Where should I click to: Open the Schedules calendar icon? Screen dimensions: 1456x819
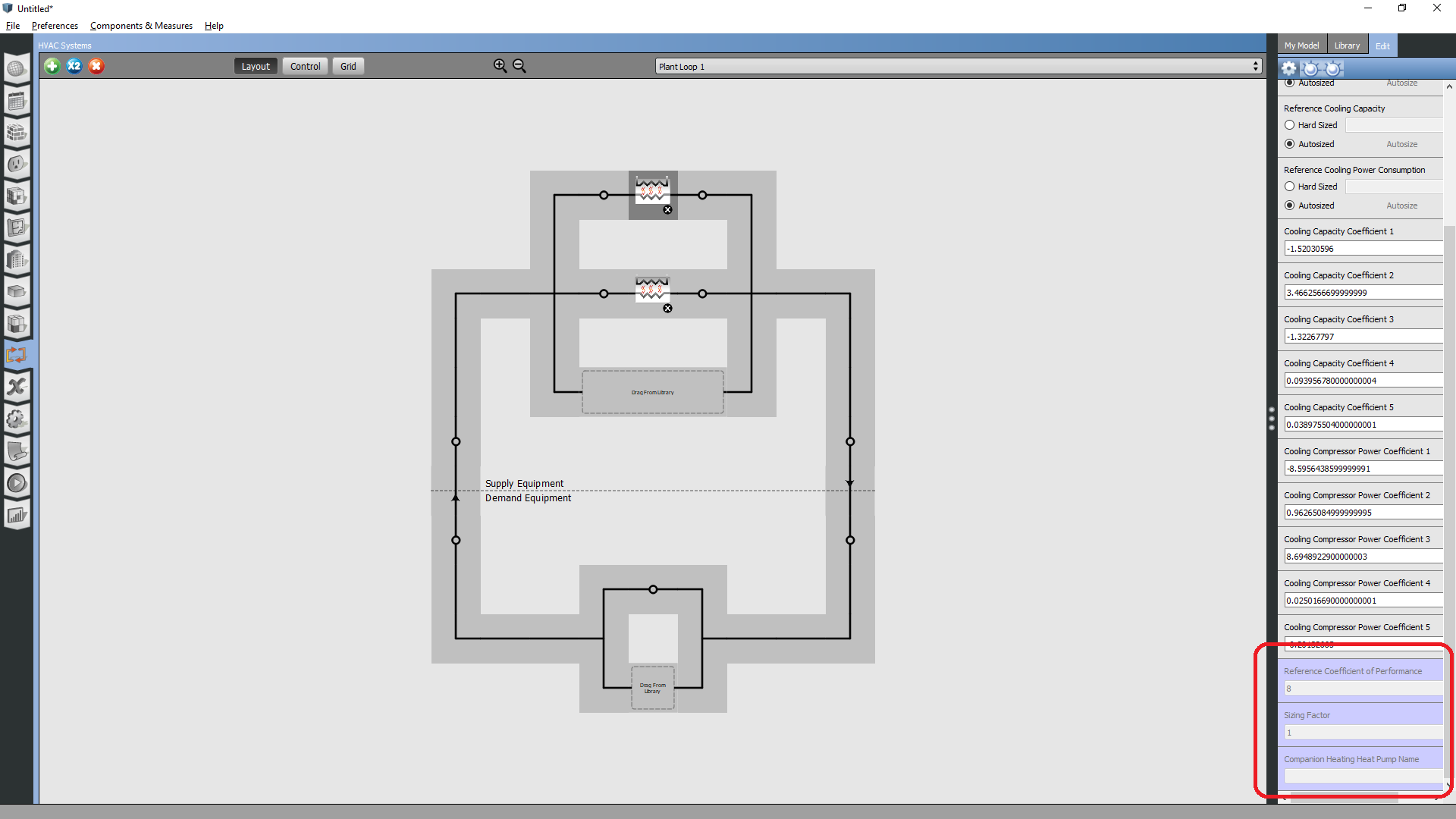17,101
